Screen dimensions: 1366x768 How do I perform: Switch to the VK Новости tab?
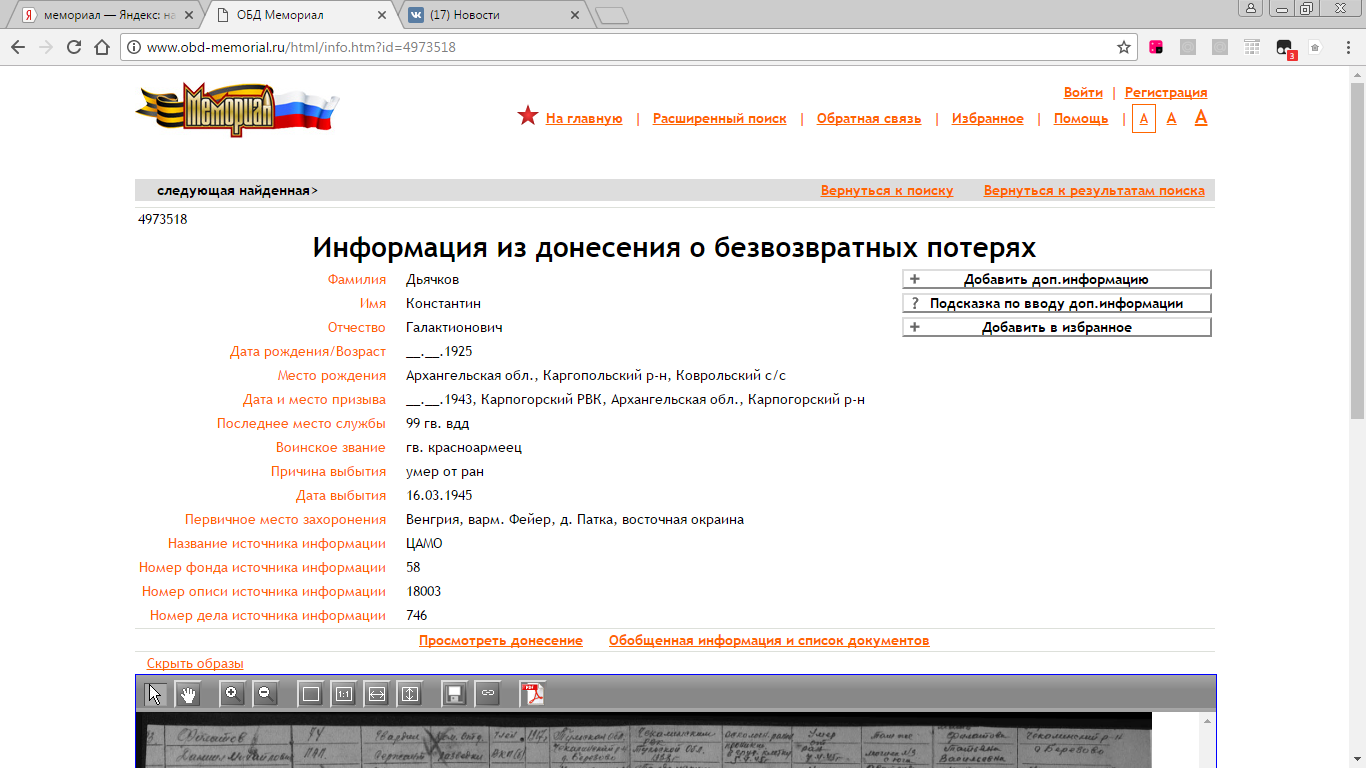click(x=495, y=15)
